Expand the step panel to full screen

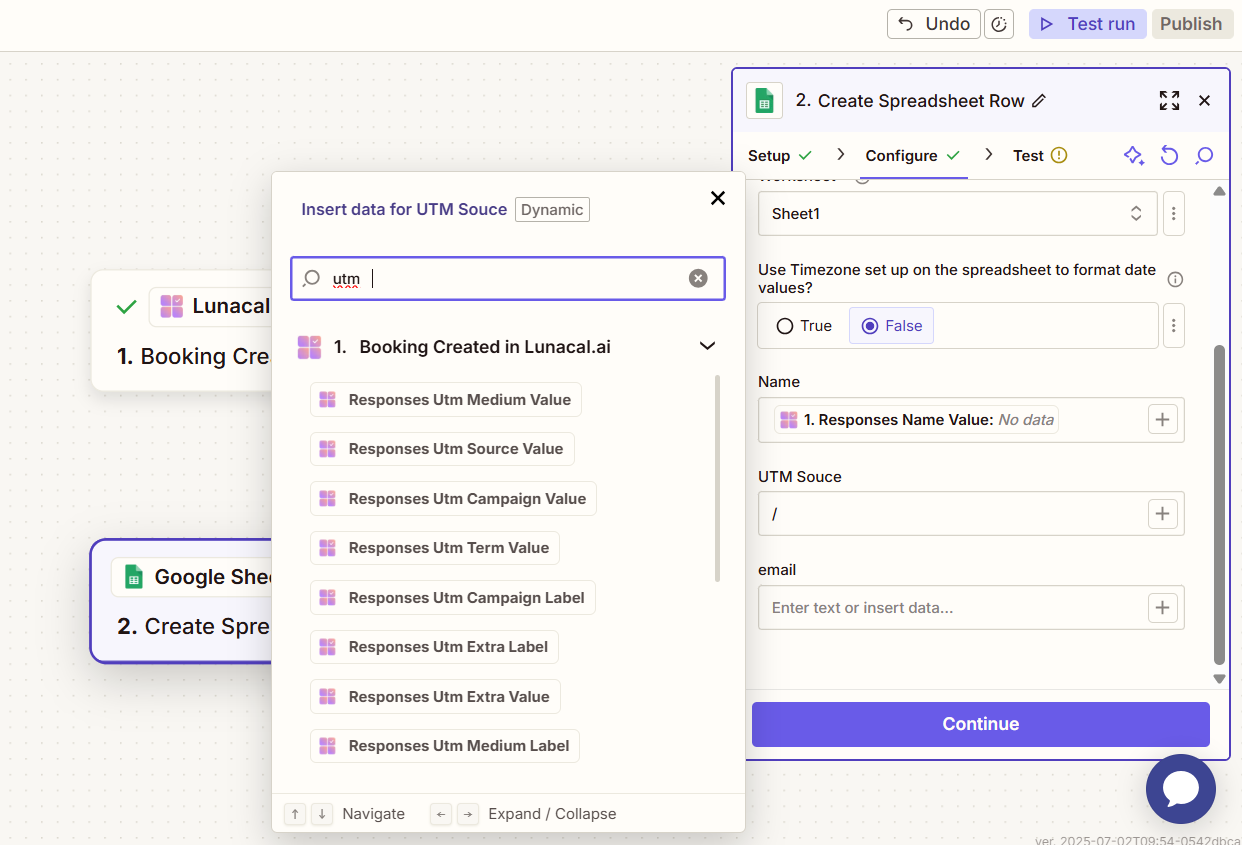[x=1169, y=100]
